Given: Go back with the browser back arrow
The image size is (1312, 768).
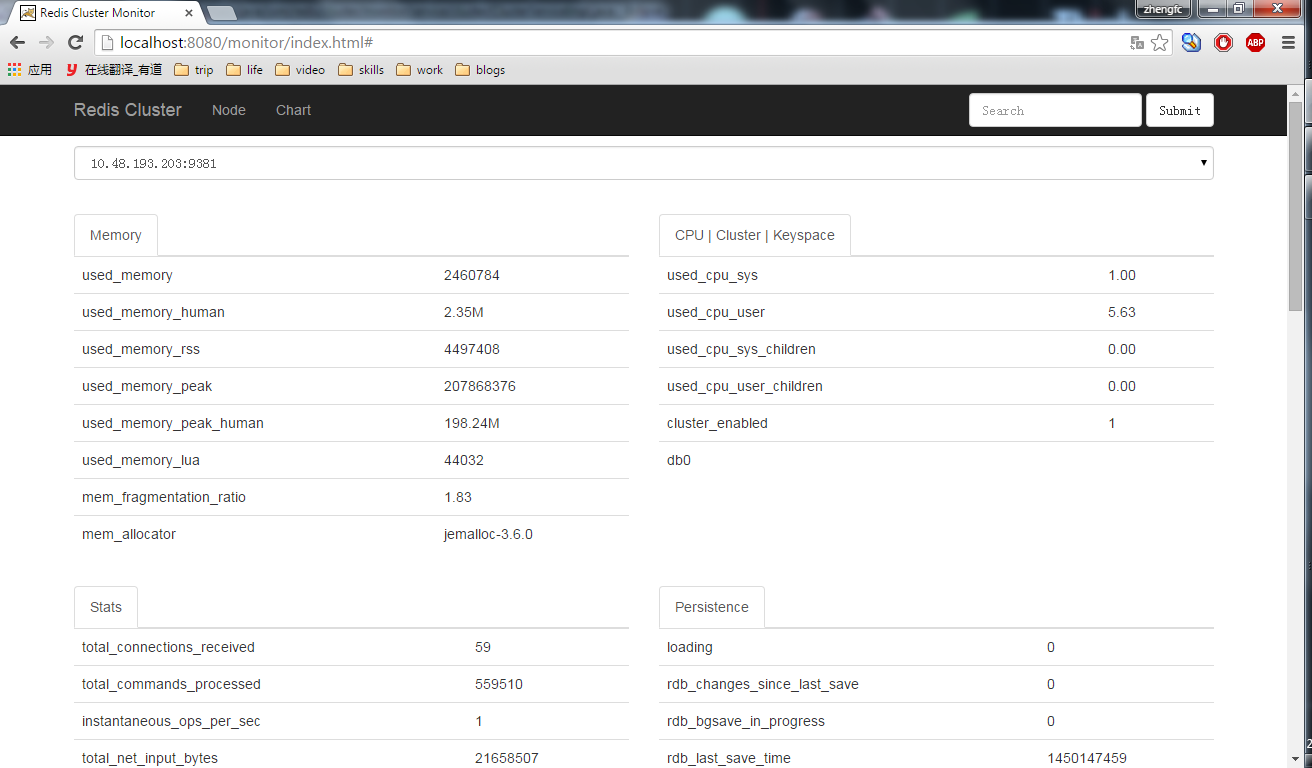Looking at the screenshot, I should (17, 43).
